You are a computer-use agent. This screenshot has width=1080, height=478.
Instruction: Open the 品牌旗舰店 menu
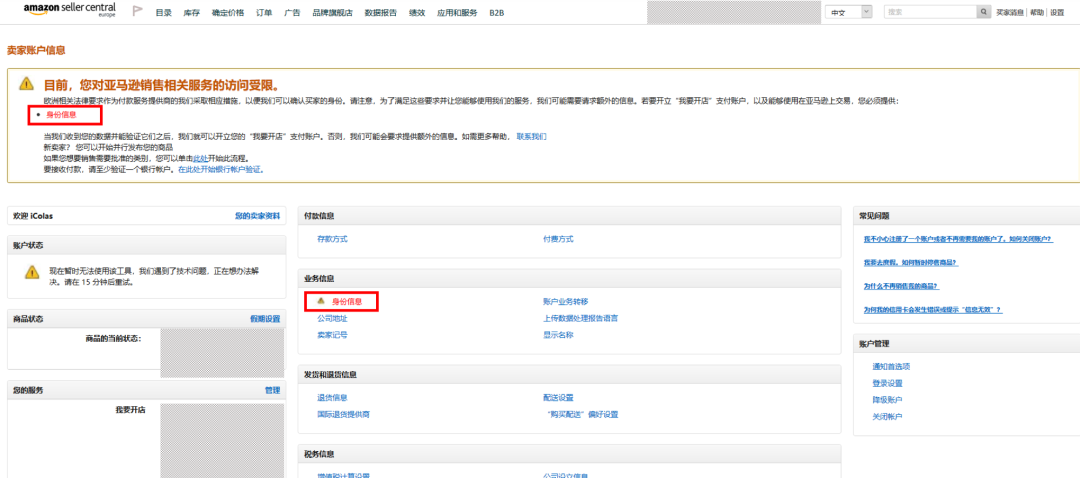(333, 13)
